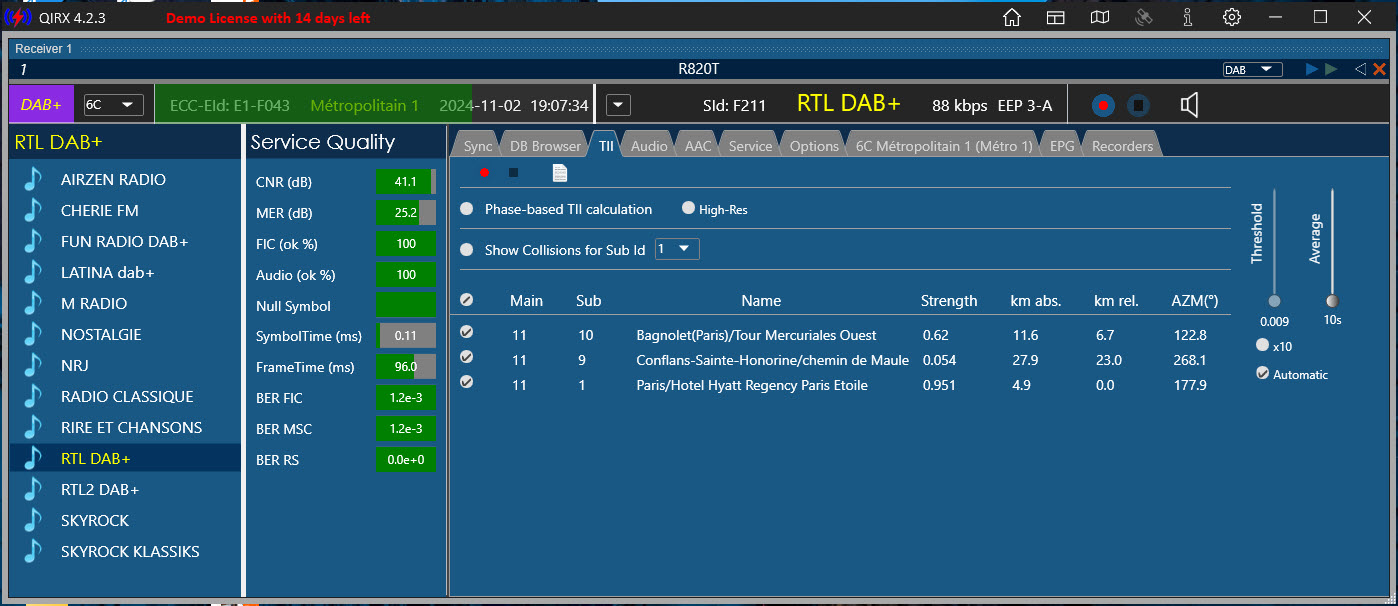This screenshot has width=1398, height=606.
Task: Stop audio recording with square button
Action: point(1137,105)
